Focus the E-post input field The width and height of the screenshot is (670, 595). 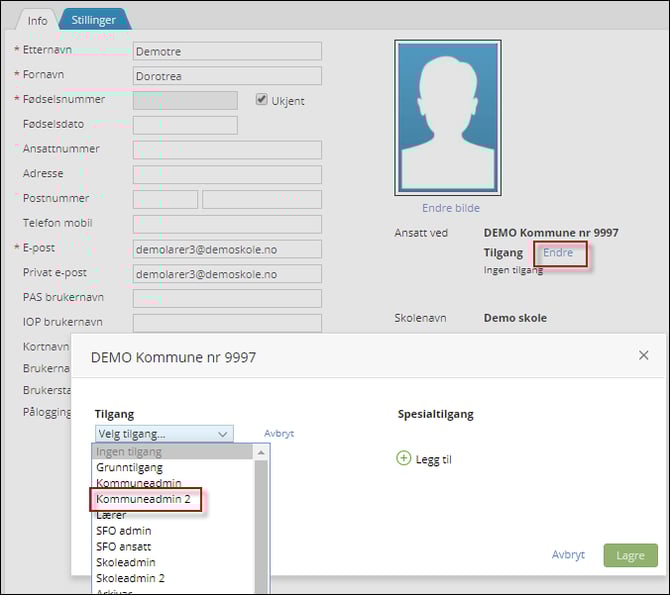tap(227, 249)
